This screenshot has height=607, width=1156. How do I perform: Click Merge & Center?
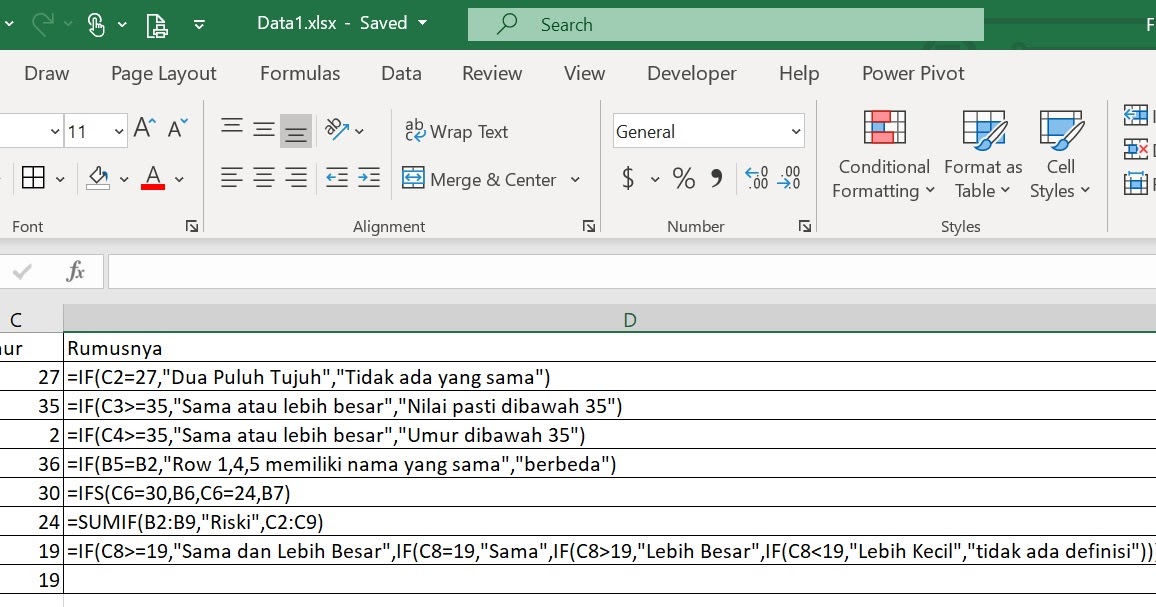[482, 179]
